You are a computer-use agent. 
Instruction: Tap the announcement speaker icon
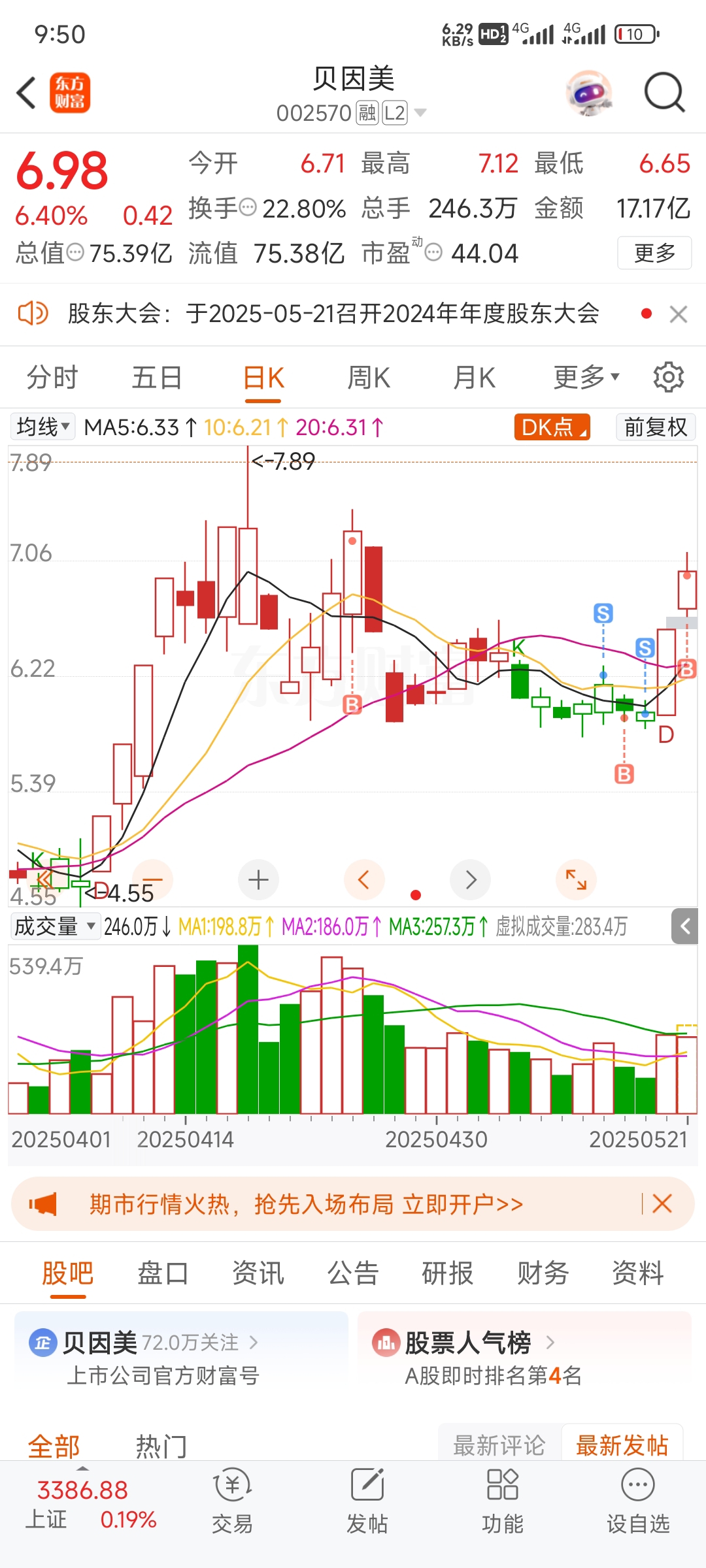click(x=33, y=314)
